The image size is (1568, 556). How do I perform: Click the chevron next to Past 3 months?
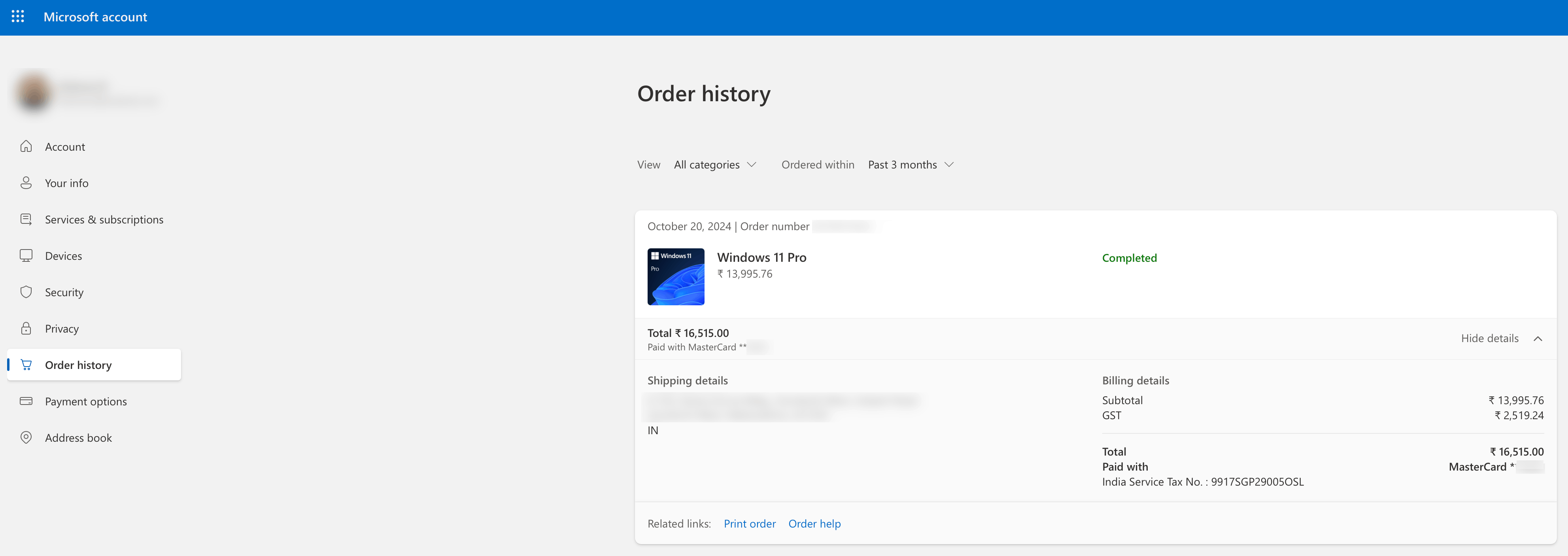tap(949, 165)
